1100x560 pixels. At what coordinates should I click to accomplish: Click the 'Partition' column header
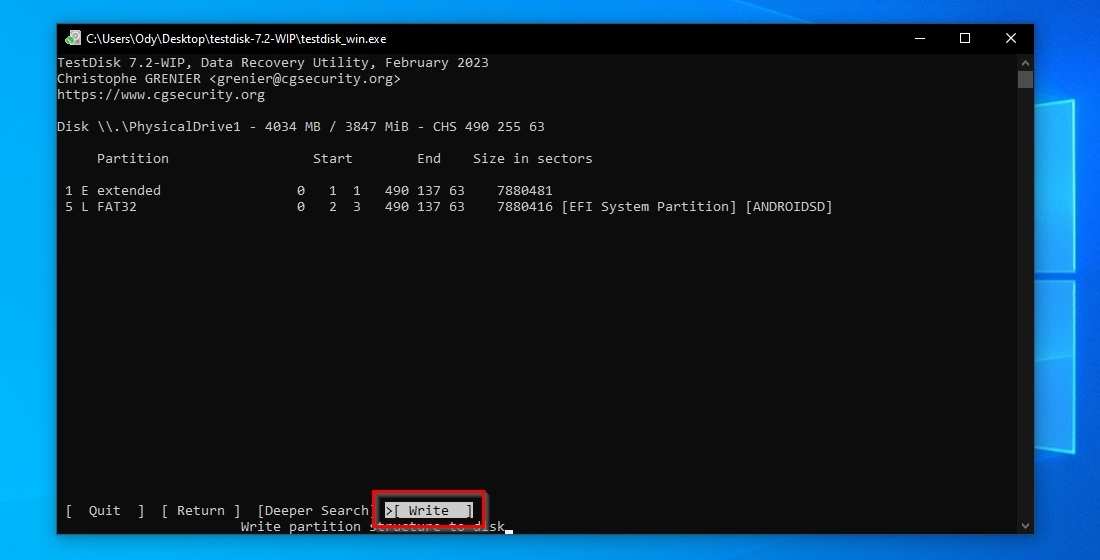point(133,159)
